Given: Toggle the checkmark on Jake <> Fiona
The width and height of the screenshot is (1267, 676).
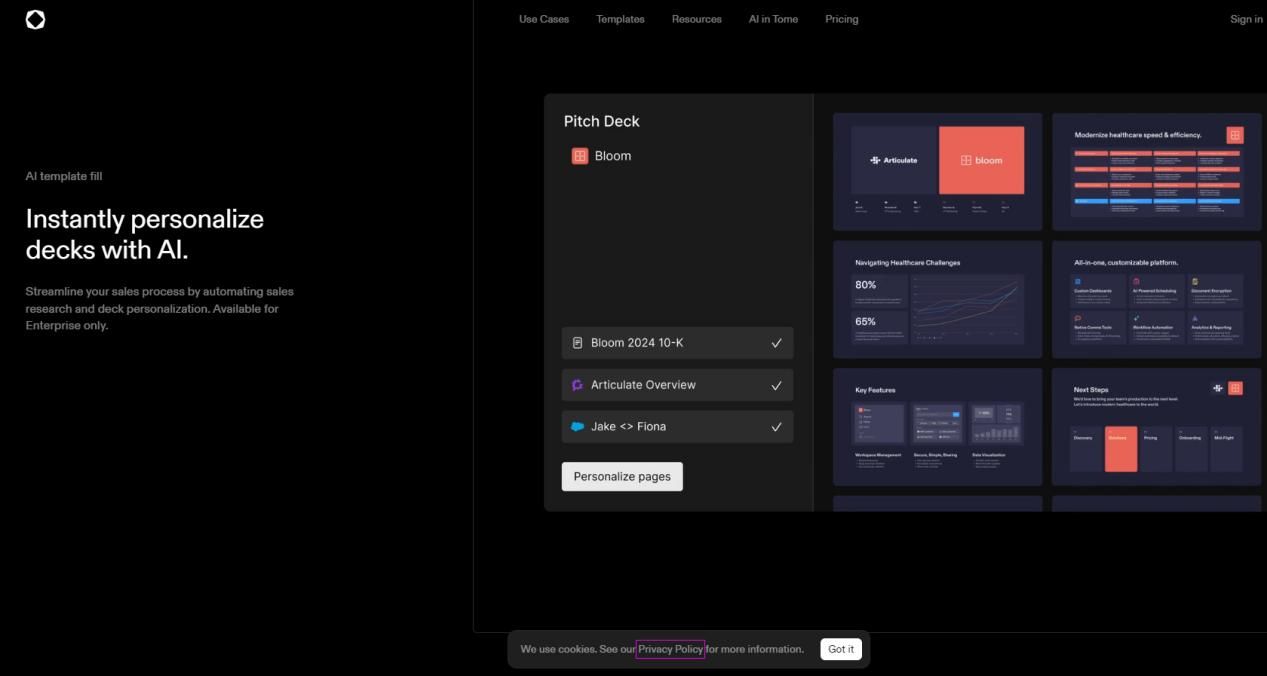Looking at the screenshot, I should point(776,427).
